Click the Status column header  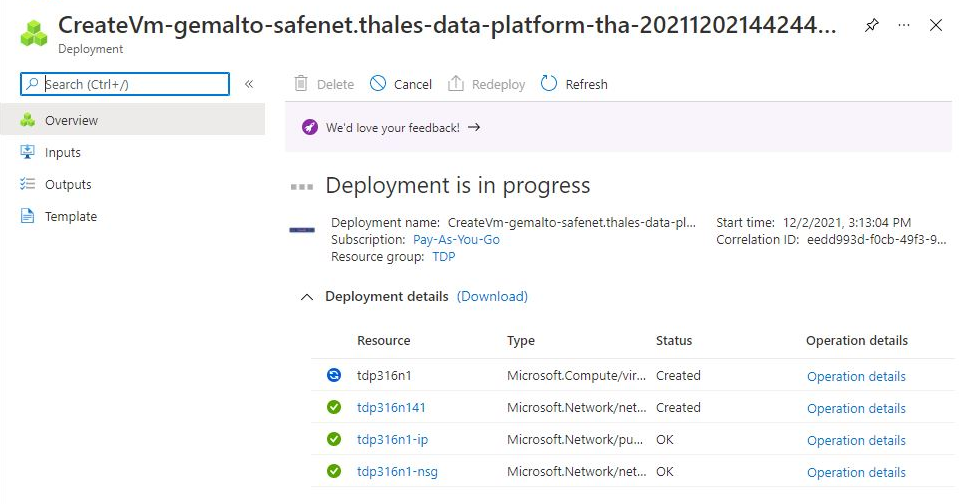[x=674, y=341]
